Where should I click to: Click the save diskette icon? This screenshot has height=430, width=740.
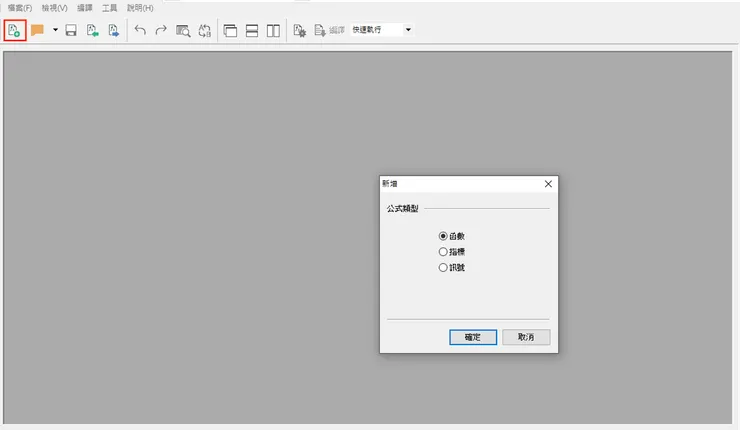[71, 31]
